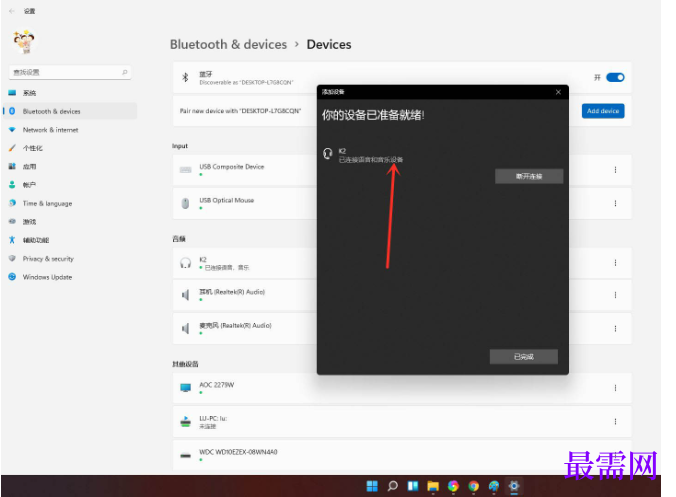The height and width of the screenshot is (497, 676).
Task: Click the Settings gear on the taskbar
Action: coord(514,486)
